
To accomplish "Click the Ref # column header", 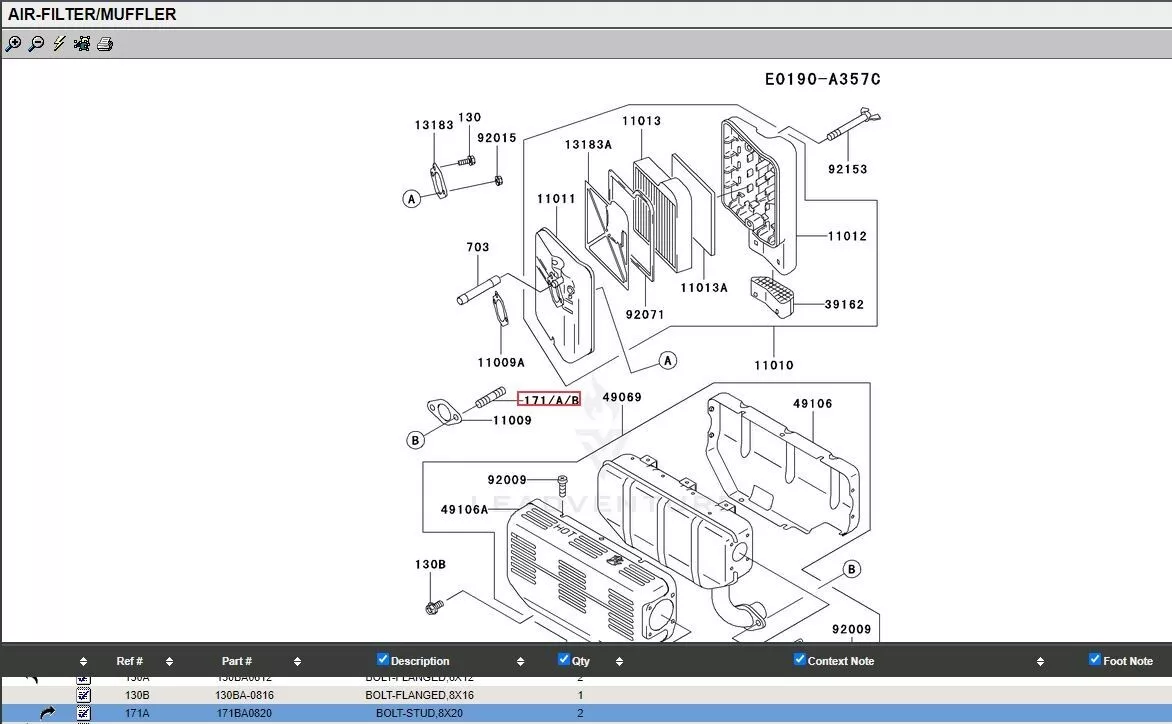I will [x=130, y=661].
